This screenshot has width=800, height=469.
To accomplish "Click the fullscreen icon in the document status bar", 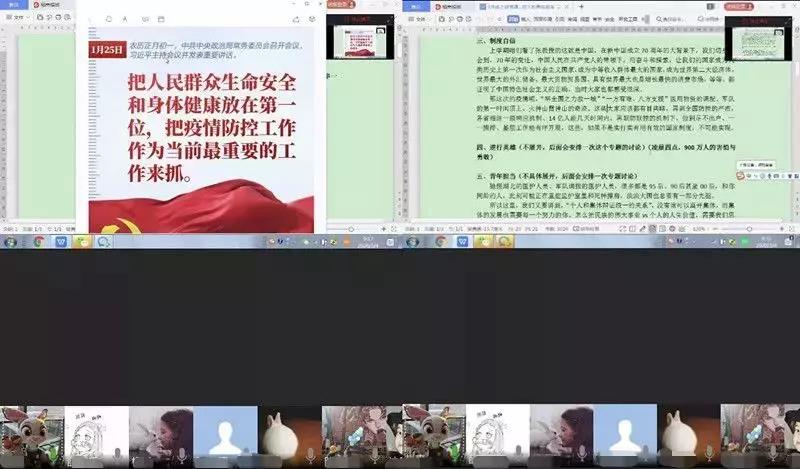I will (x=792, y=229).
